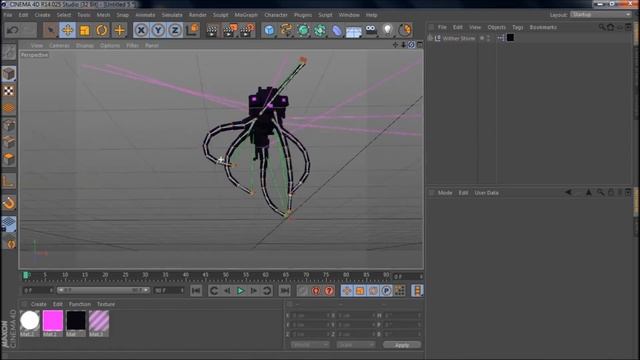
Task: Toggle position keyframe recording icon
Action: [x=347, y=291]
